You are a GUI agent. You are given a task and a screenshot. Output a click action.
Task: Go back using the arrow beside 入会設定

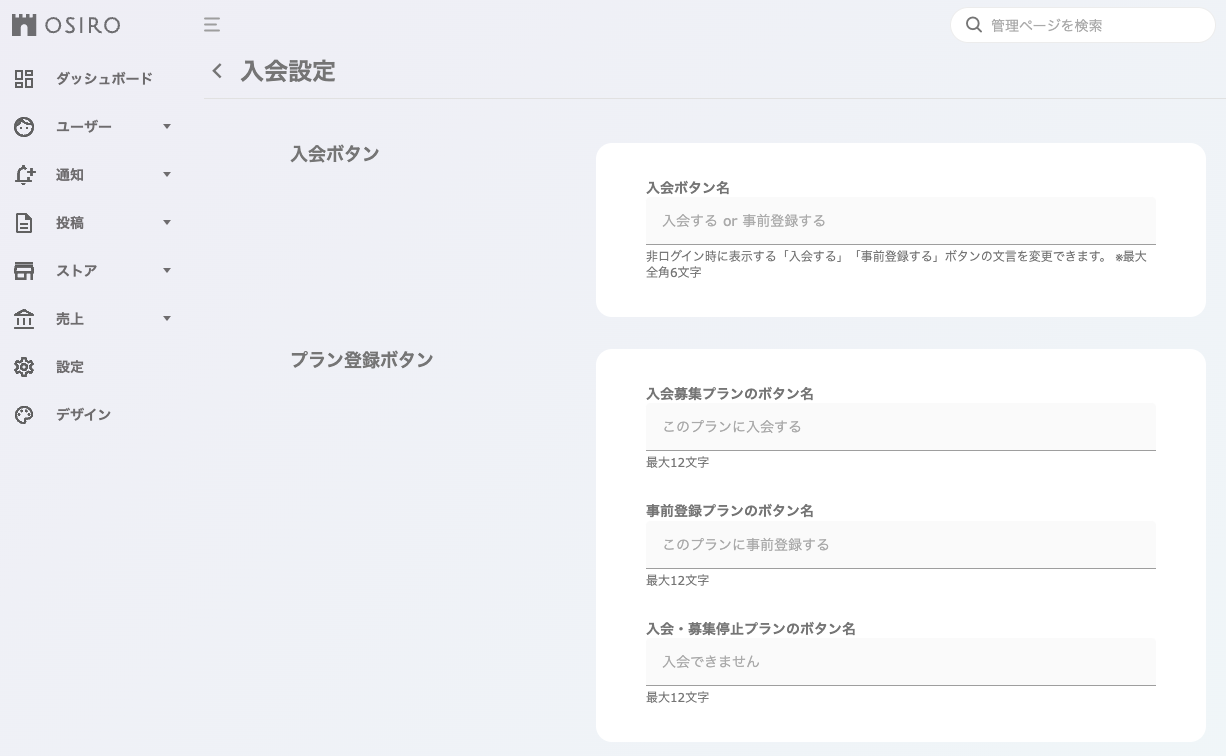(x=216, y=71)
